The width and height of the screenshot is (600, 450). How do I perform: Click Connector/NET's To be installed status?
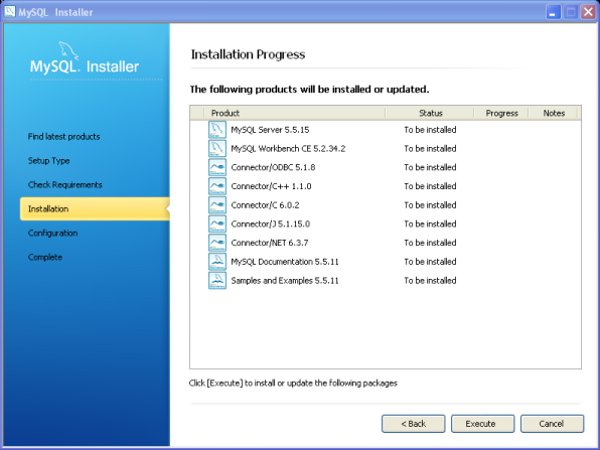pyautogui.click(x=430, y=243)
